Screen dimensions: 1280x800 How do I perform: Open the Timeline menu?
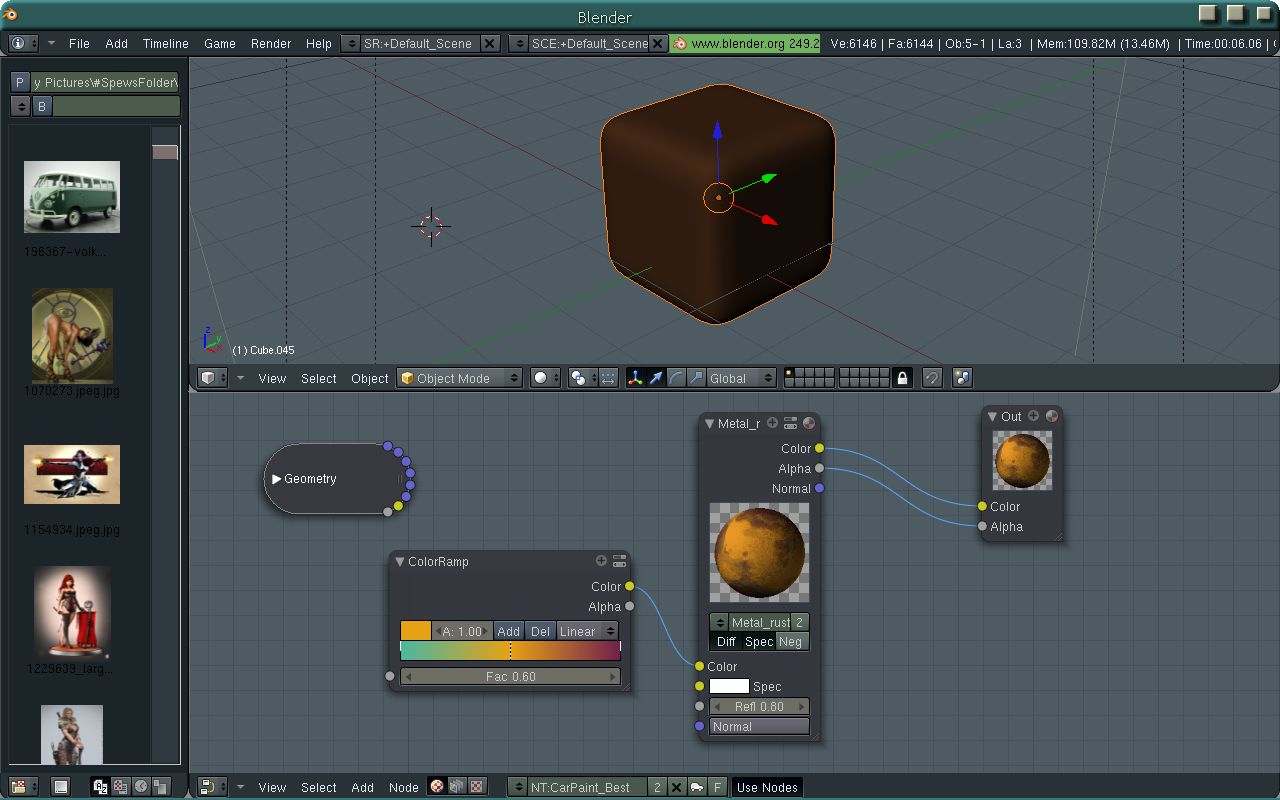(165, 44)
